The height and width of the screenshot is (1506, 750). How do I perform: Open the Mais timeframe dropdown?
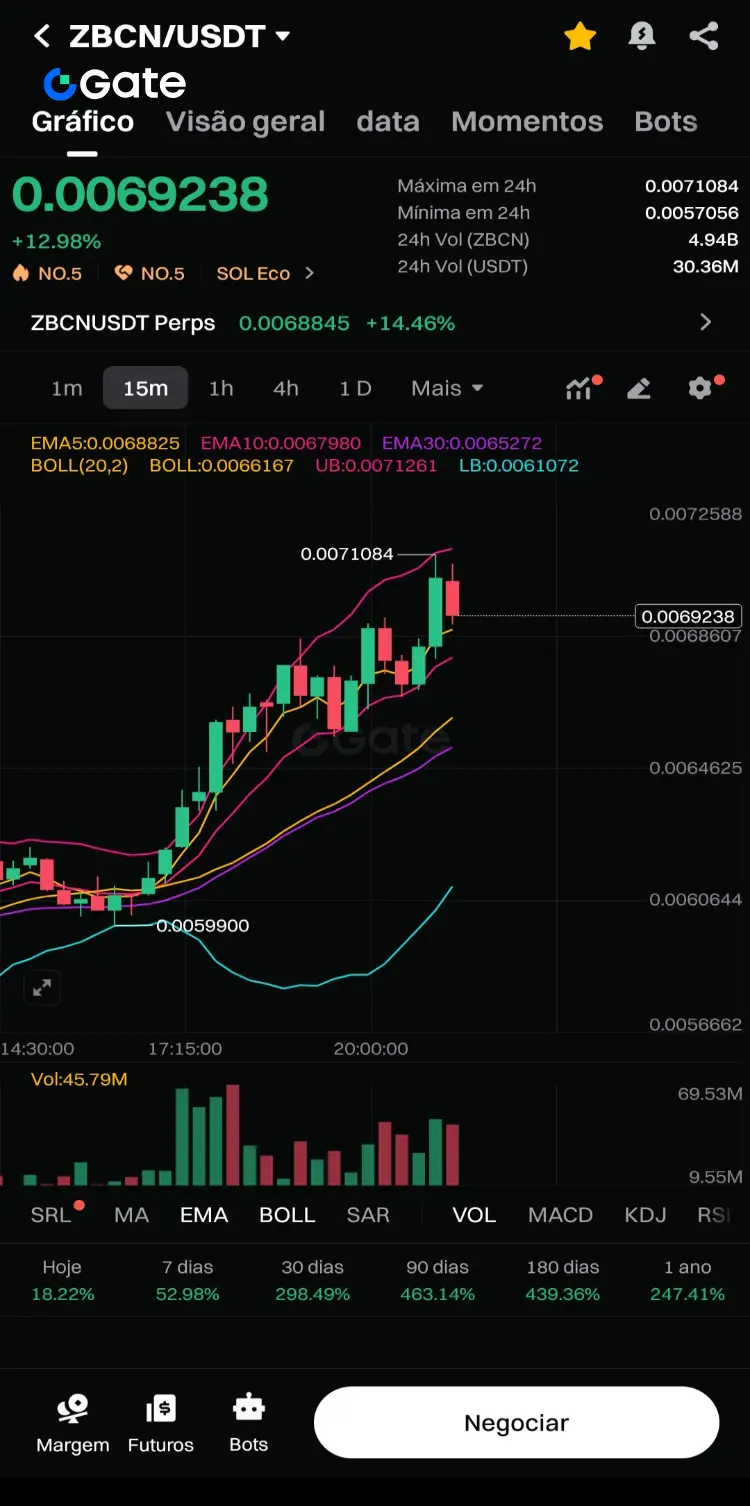click(x=447, y=388)
